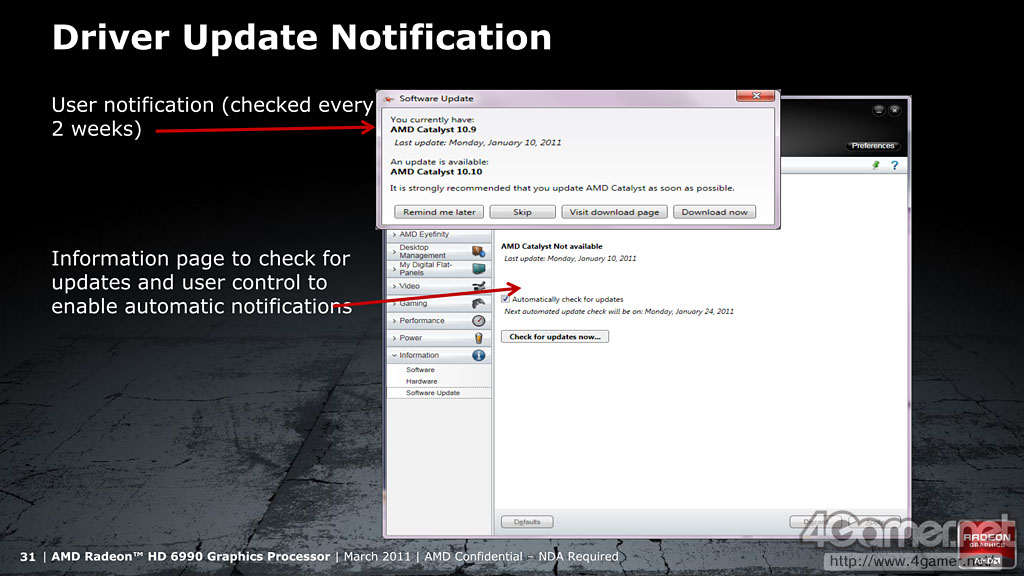
Task: Expand the Desktop Management section
Action: click(439, 251)
